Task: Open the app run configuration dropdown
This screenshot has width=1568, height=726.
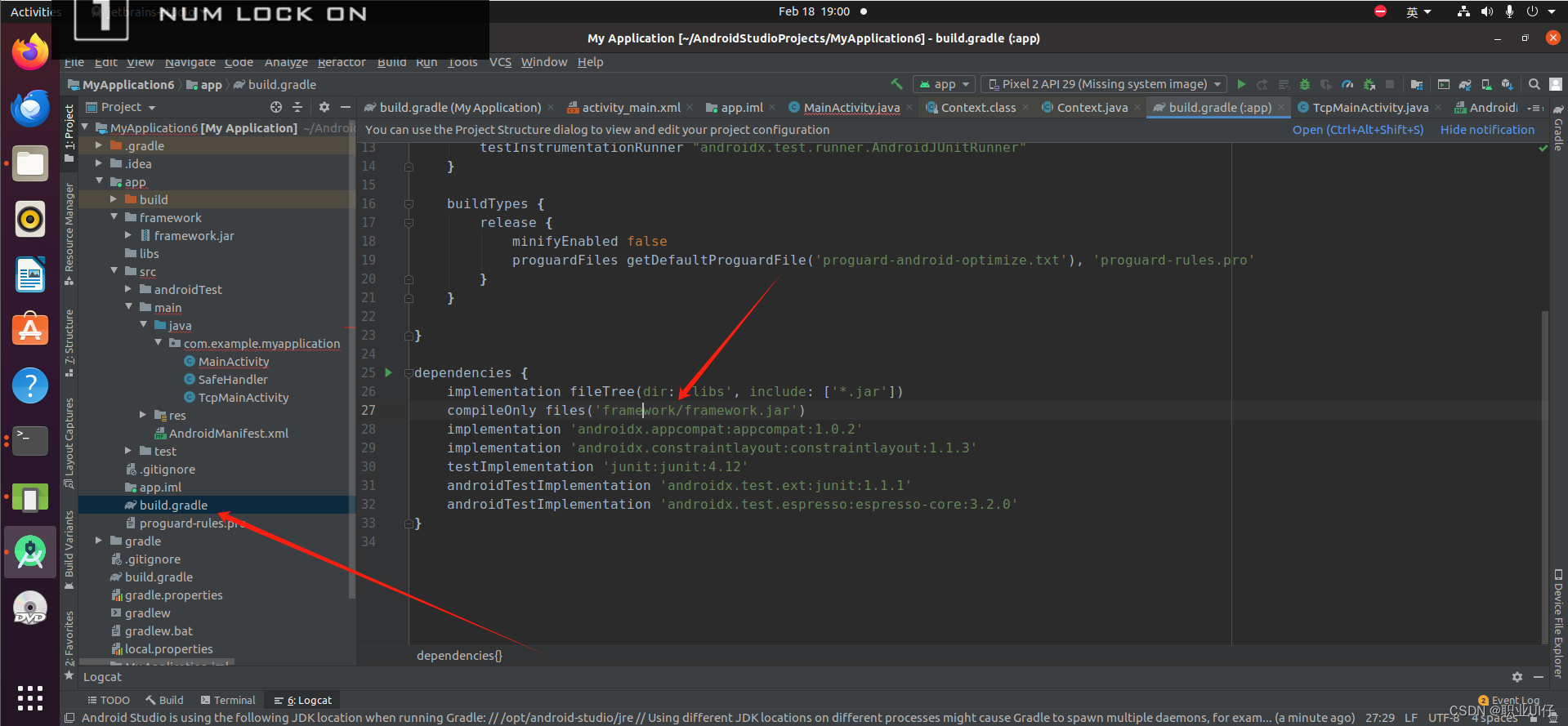Action: pyautogui.click(x=945, y=84)
